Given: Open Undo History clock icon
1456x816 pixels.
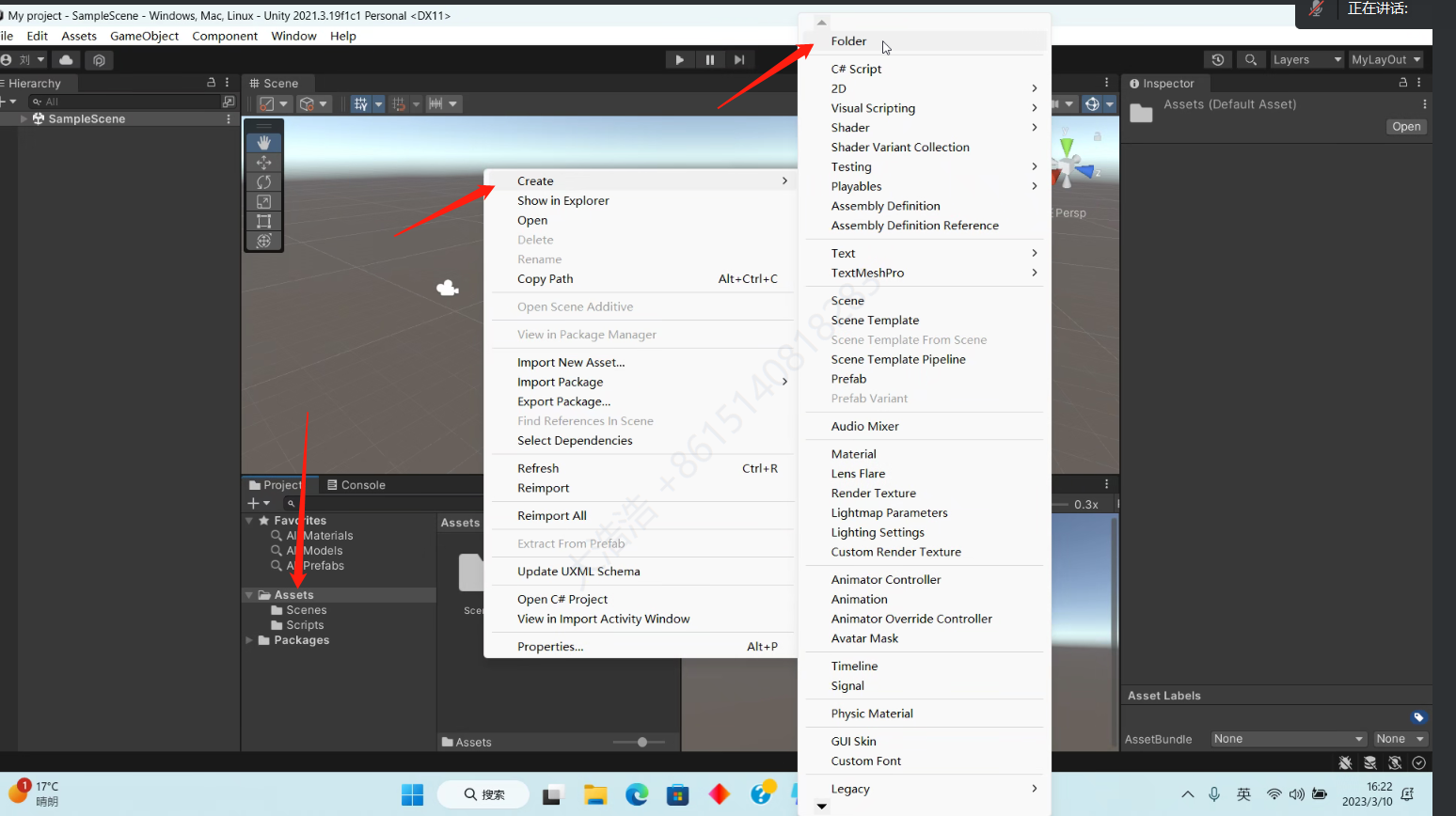Looking at the screenshot, I should [1218, 59].
